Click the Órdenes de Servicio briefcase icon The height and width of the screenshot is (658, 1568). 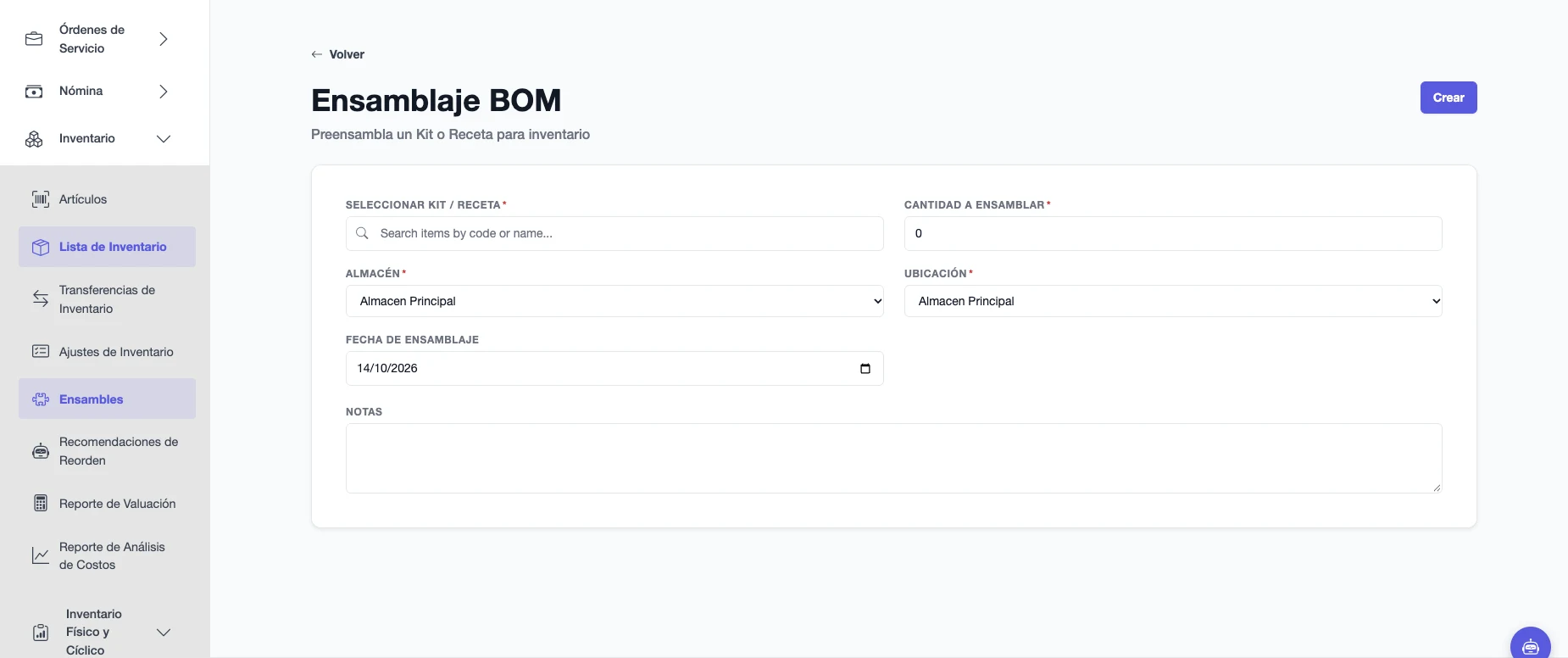coord(34,39)
